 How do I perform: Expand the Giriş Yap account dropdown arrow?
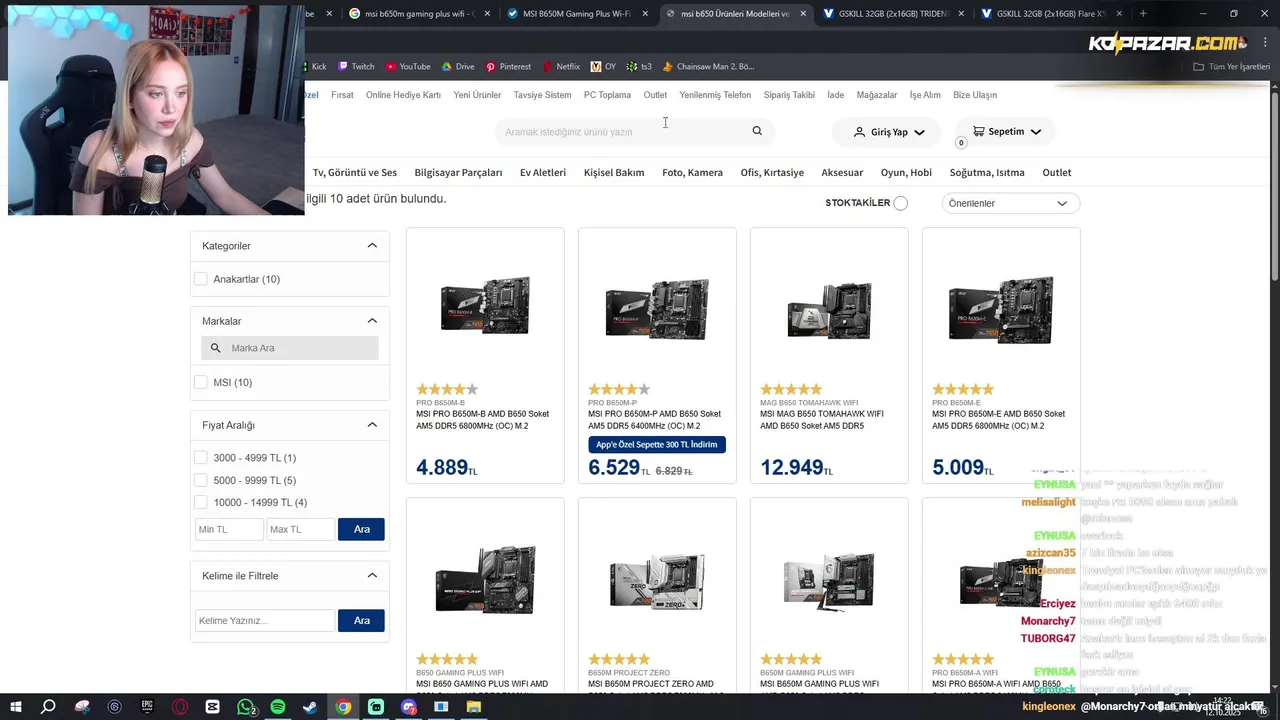(x=919, y=132)
